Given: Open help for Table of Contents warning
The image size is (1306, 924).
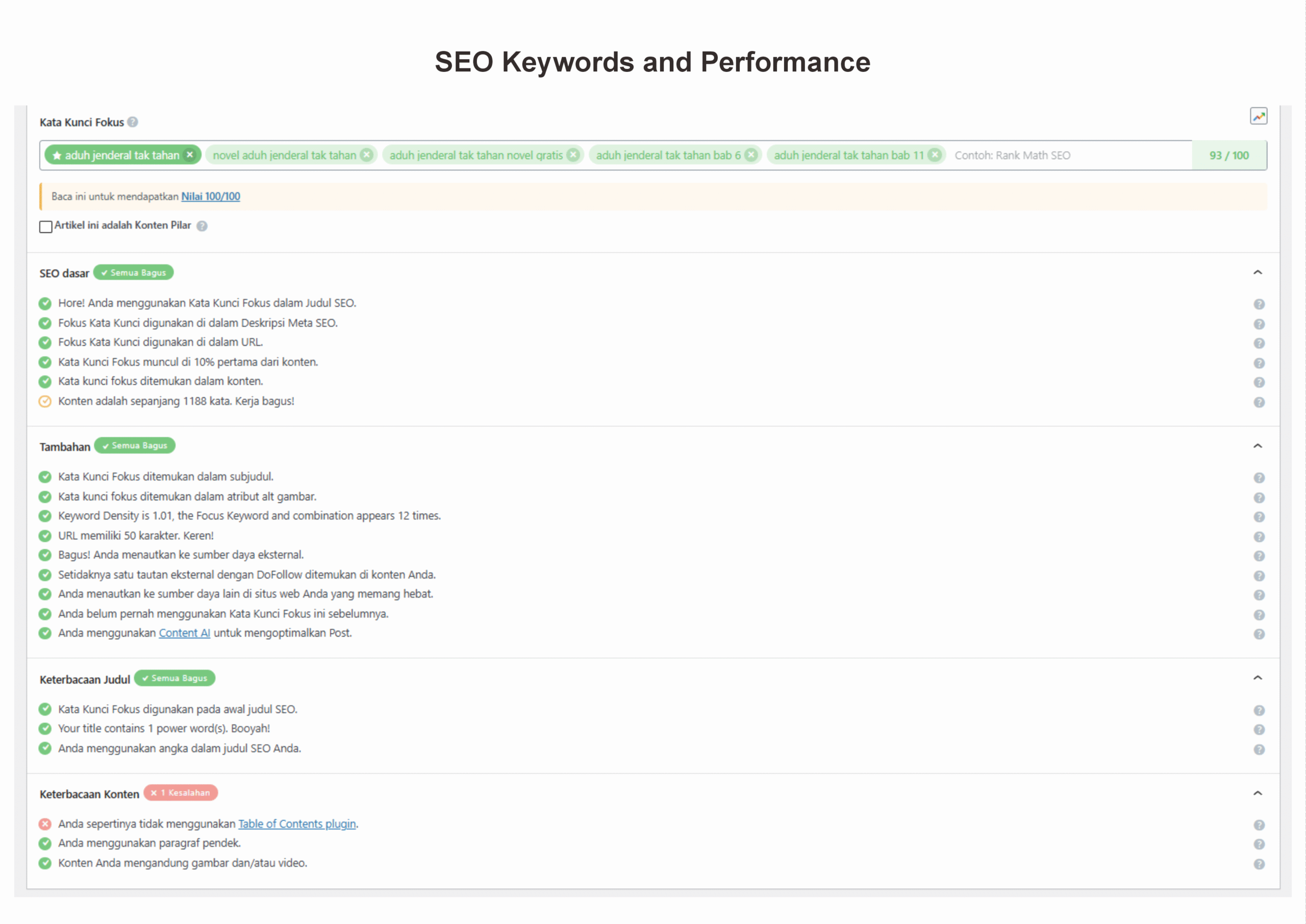Looking at the screenshot, I should pos(1259,825).
